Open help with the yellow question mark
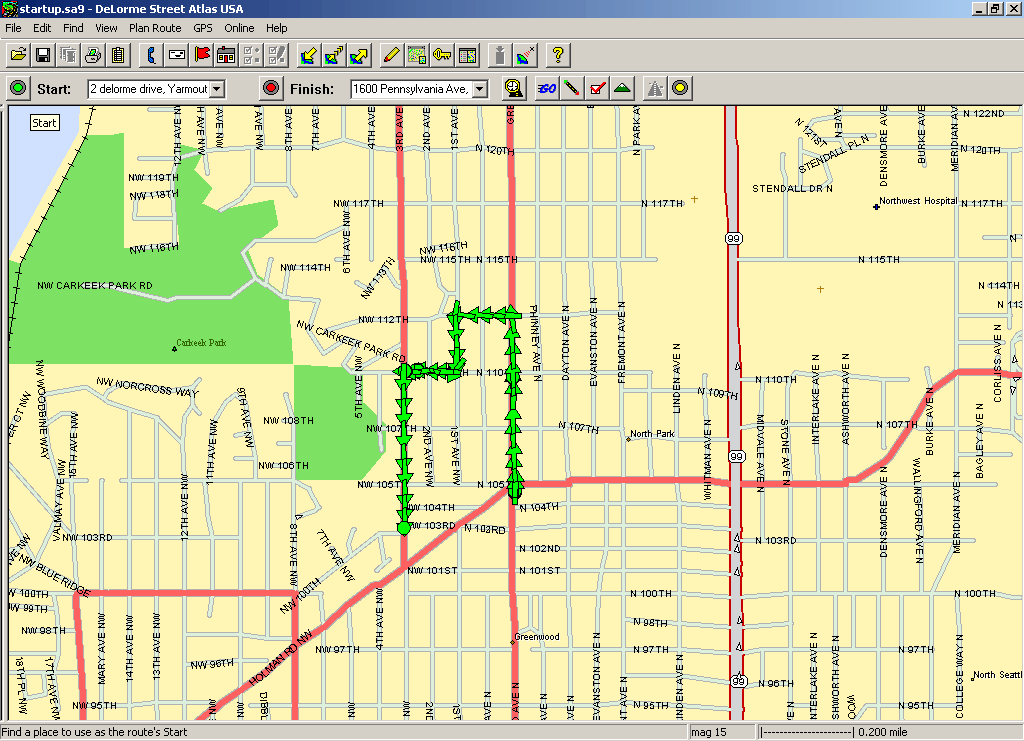Screen dimensions: 1024x741 click(558, 55)
